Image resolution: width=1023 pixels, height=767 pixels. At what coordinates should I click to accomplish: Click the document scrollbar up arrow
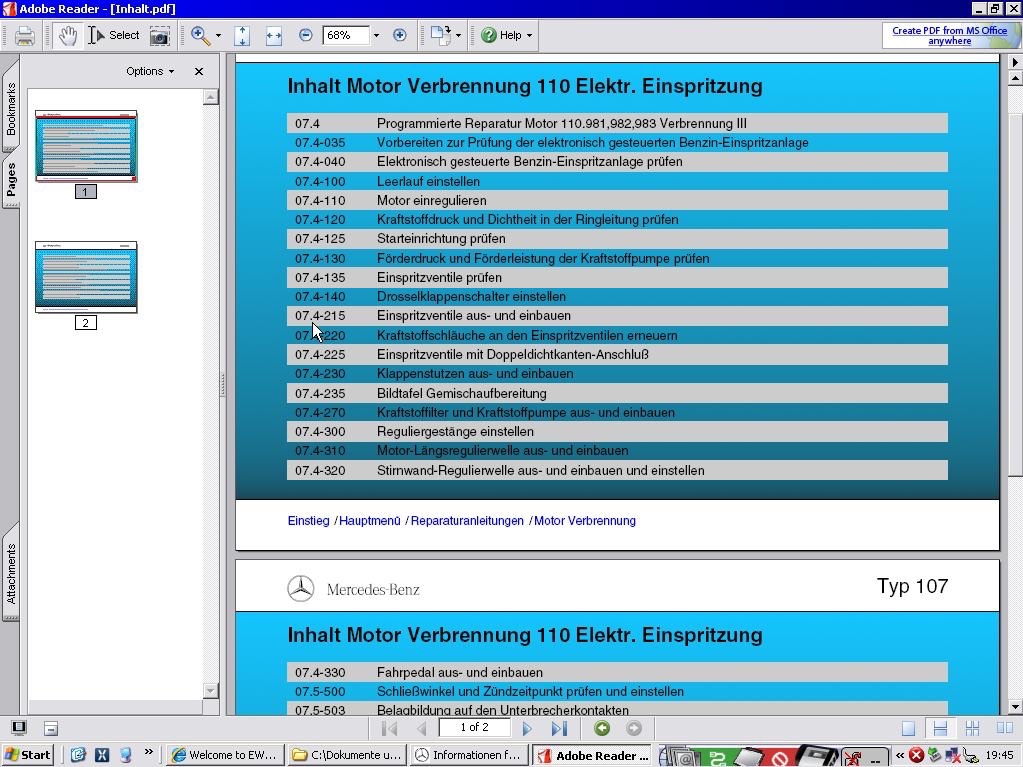pos(1015,79)
